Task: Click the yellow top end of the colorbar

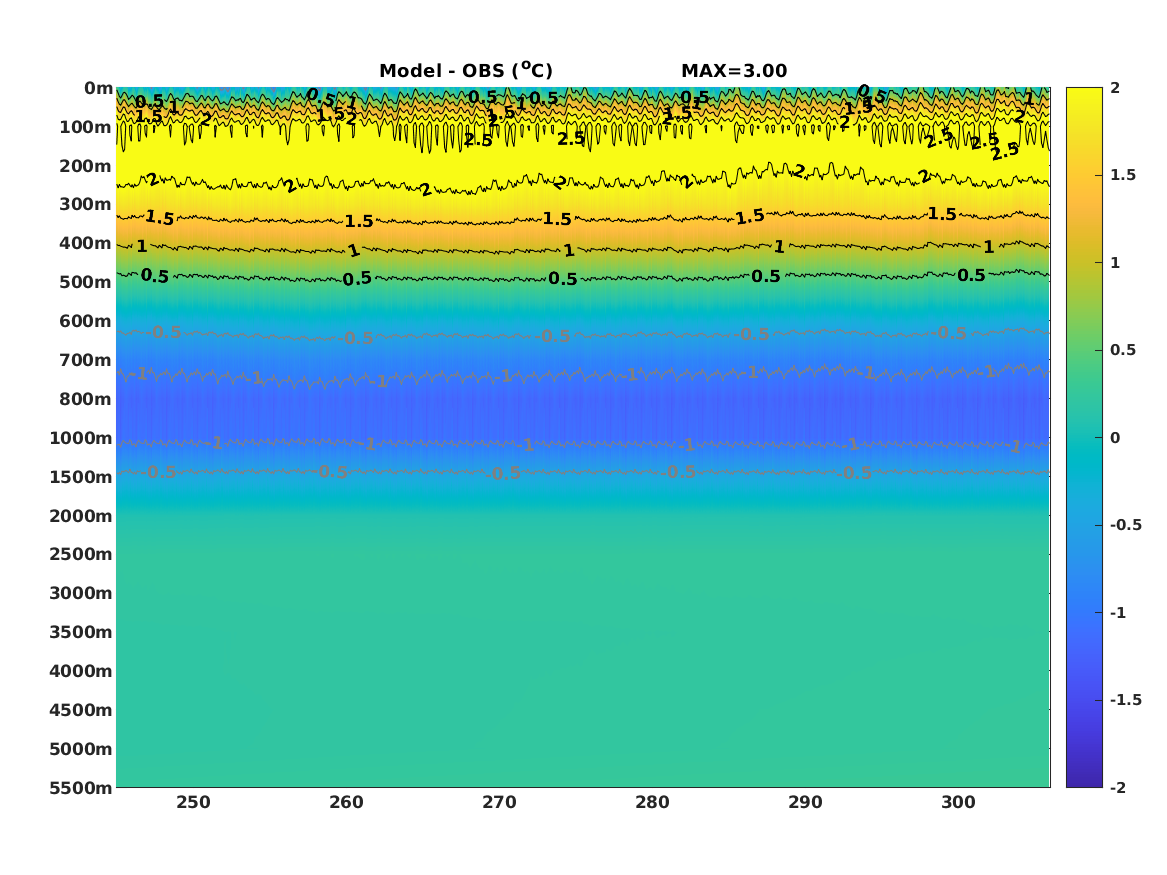Action: pos(1084,97)
